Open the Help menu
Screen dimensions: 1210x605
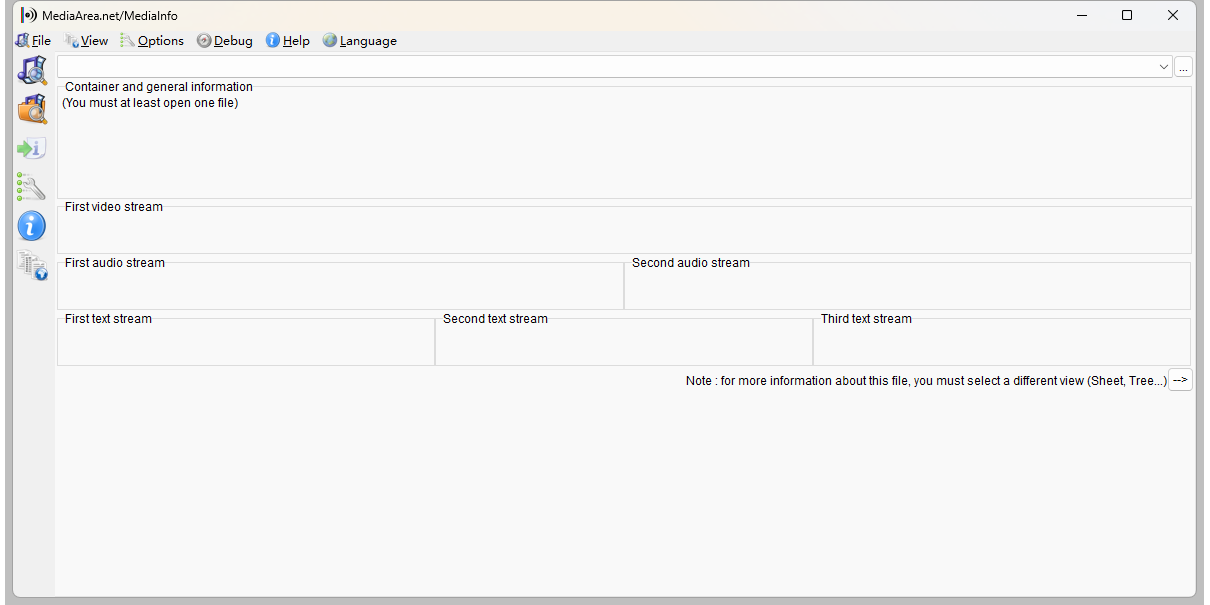(x=288, y=41)
